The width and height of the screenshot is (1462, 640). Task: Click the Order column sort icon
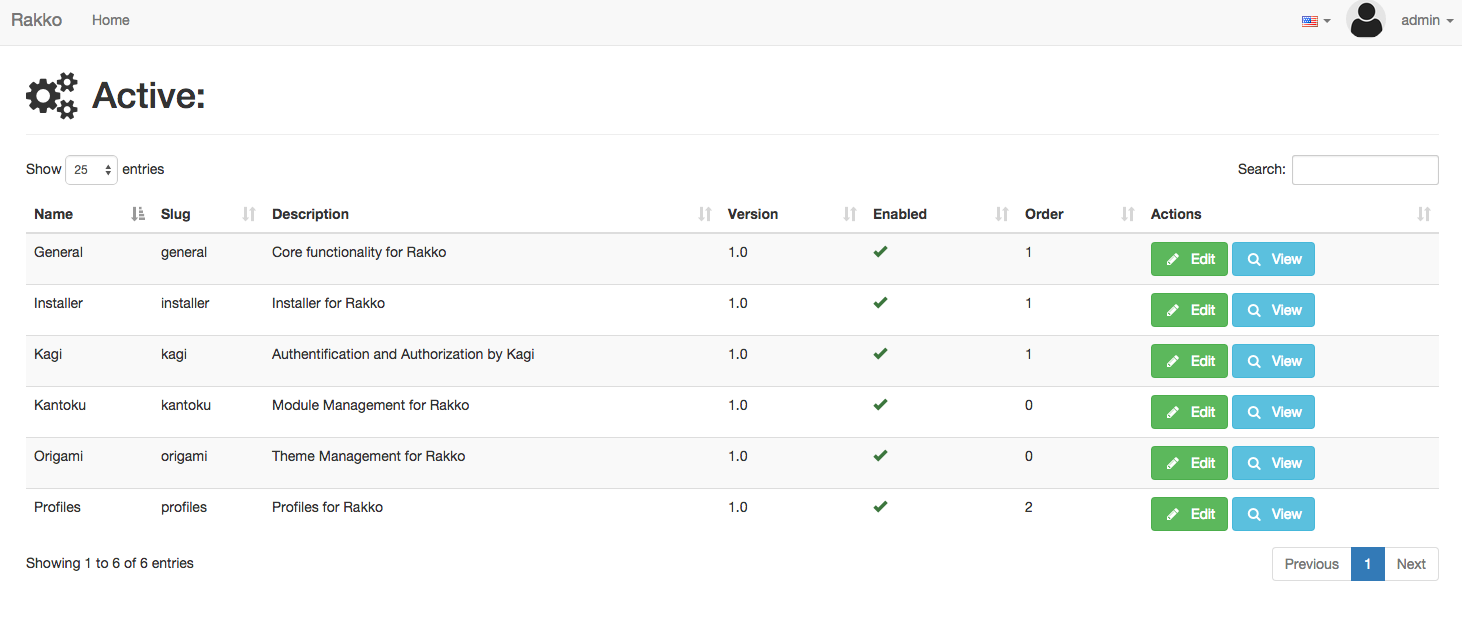point(1128,214)
